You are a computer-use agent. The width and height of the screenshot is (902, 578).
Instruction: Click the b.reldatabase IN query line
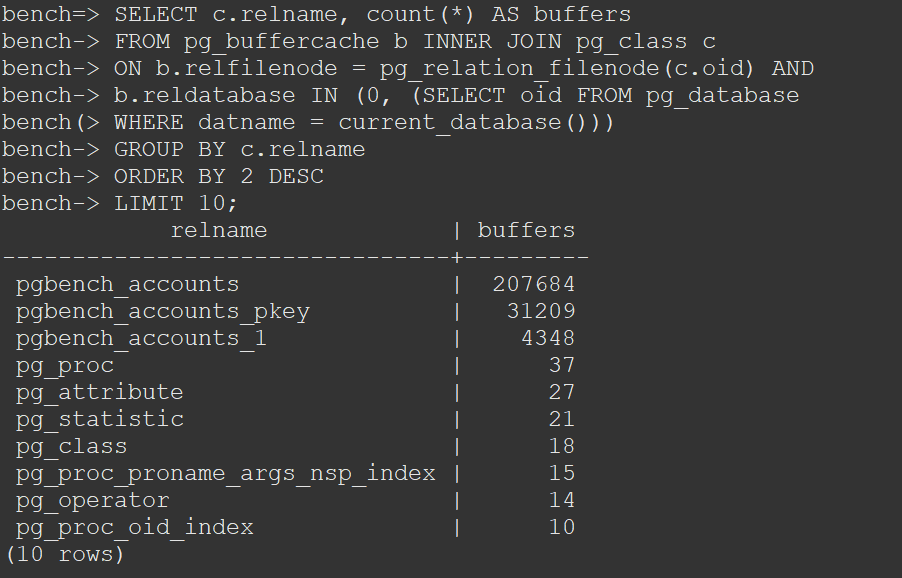400,95
